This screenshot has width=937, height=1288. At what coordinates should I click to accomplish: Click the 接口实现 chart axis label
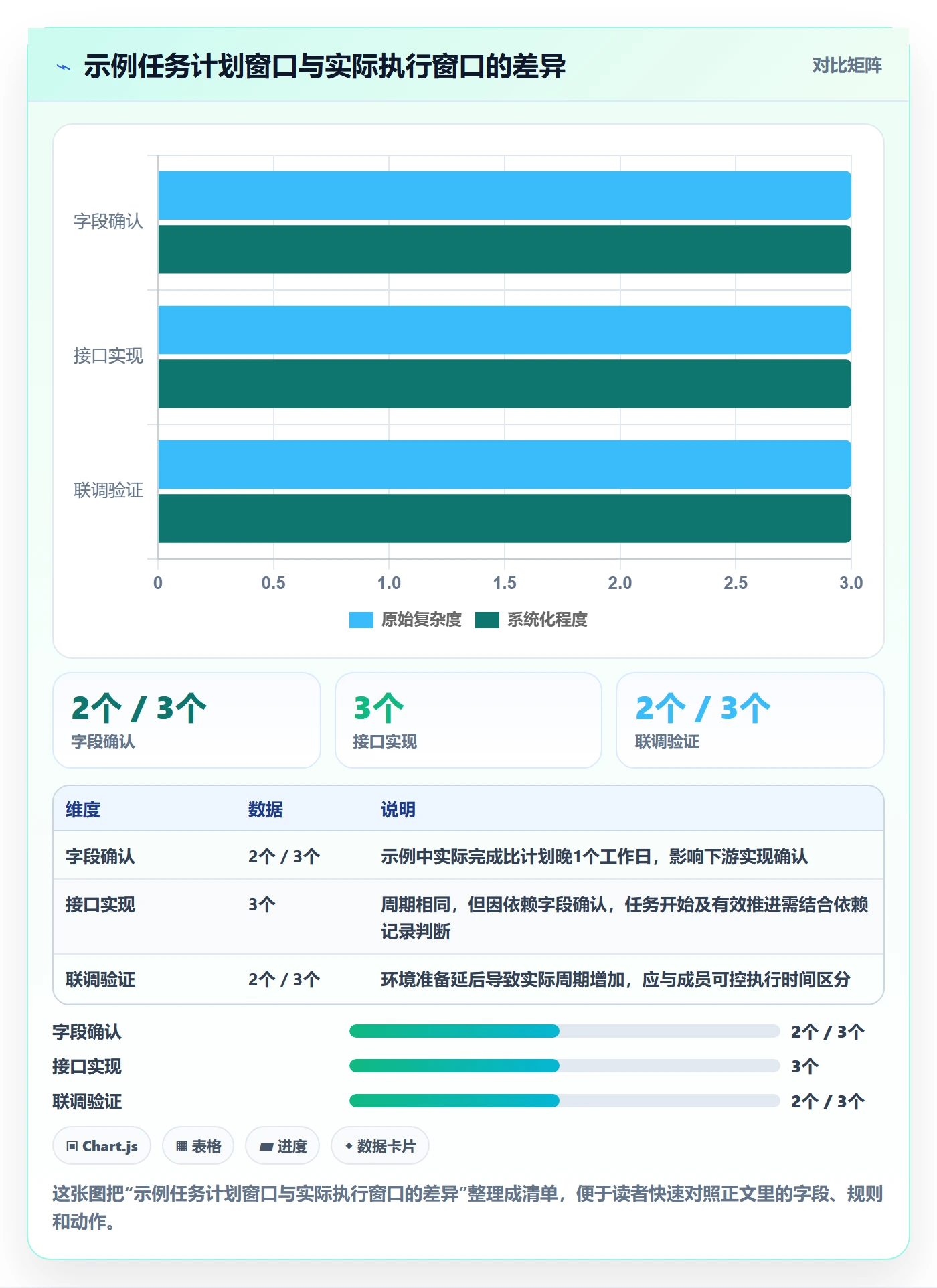(x=108, y=356)
